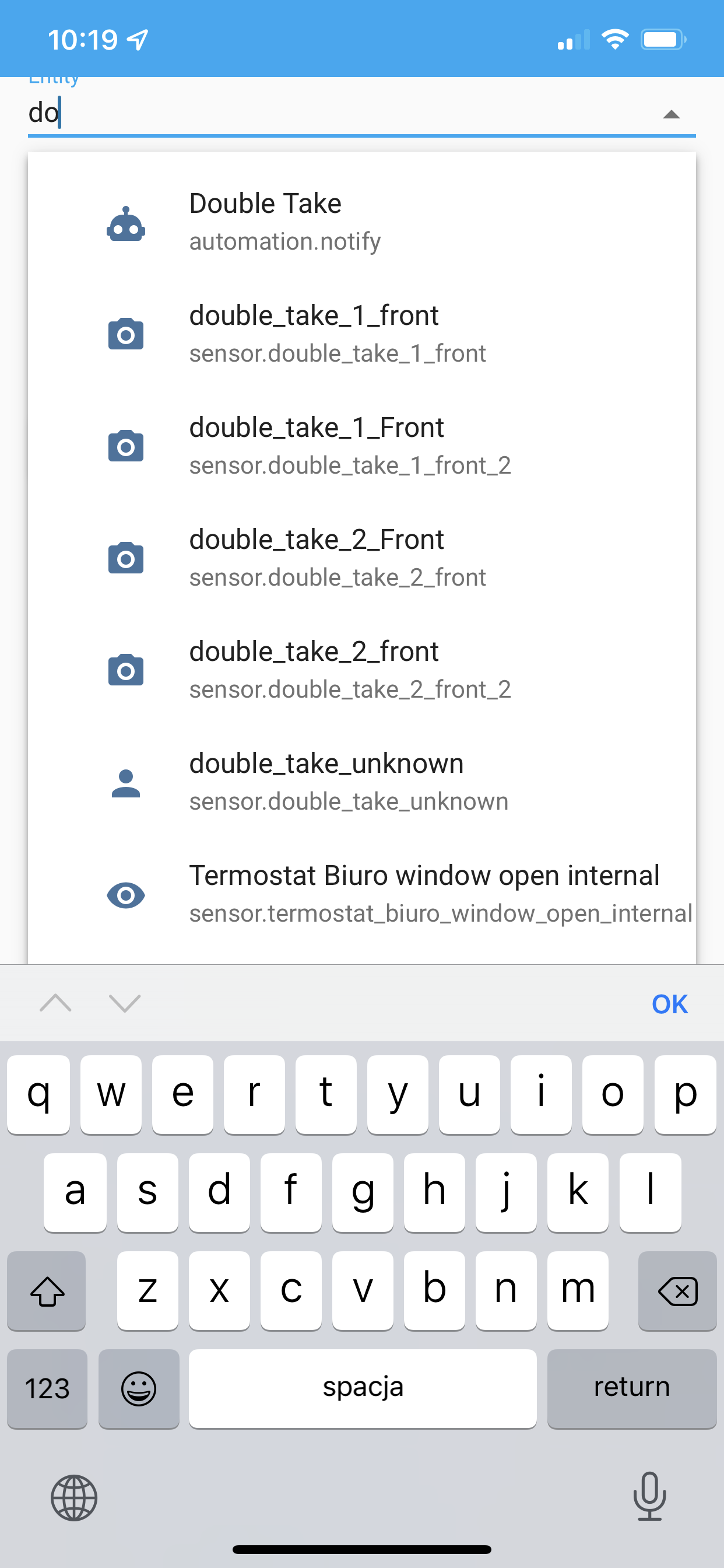
Task: Tap the person icon beside double_take_unknown
Action: pyautogui.click(x=126, y=782)
